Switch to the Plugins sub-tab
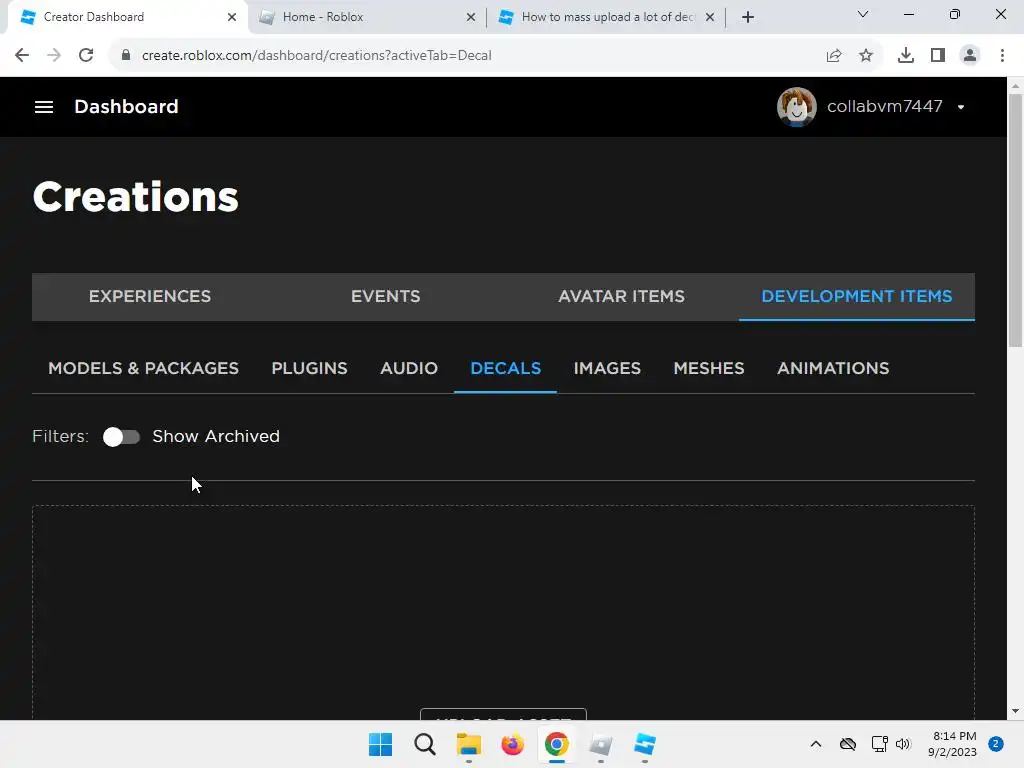This screenshot has height=768, width=1024. (310, 368)
